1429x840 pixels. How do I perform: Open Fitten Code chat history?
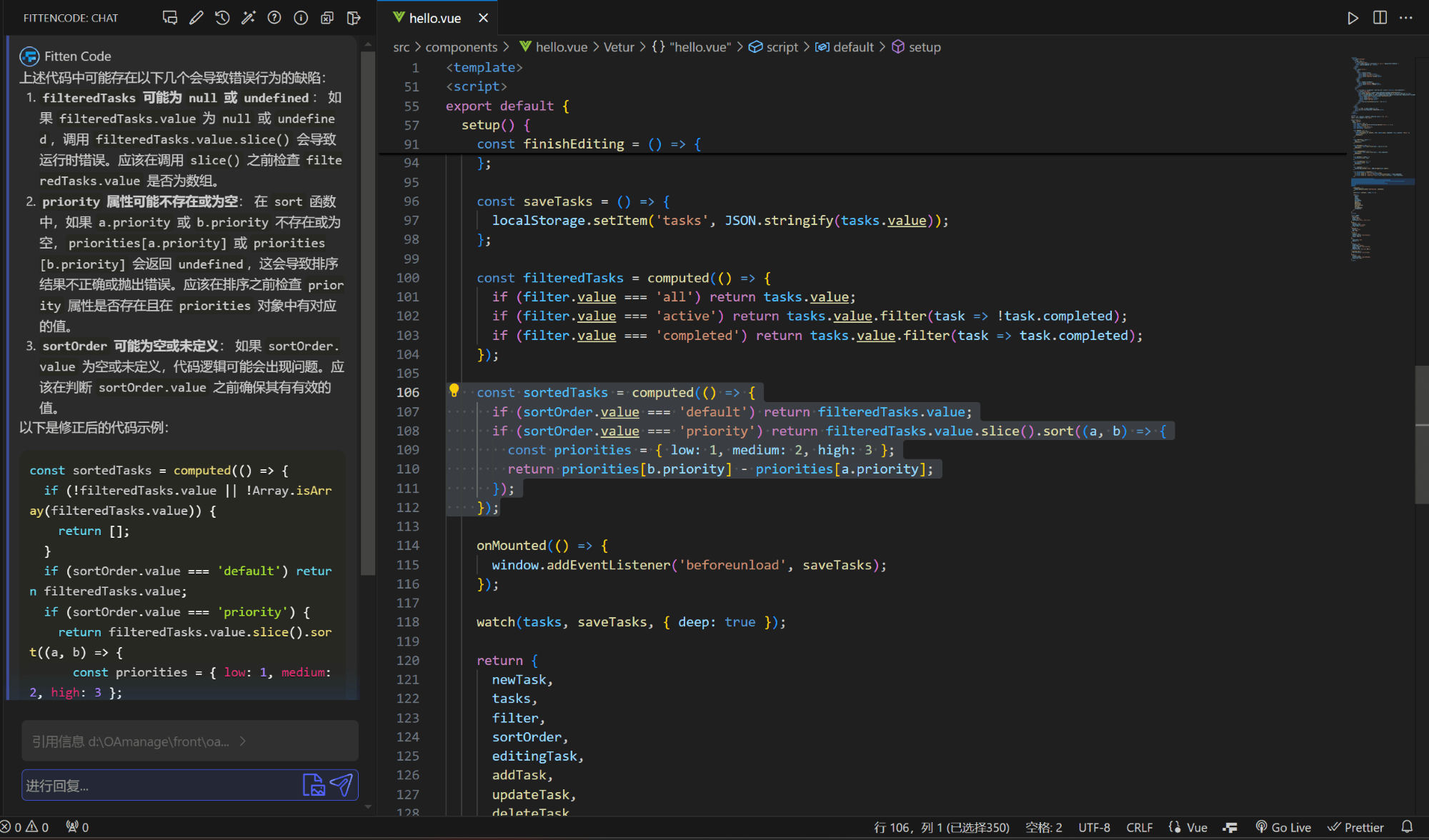tap(222, 18)
